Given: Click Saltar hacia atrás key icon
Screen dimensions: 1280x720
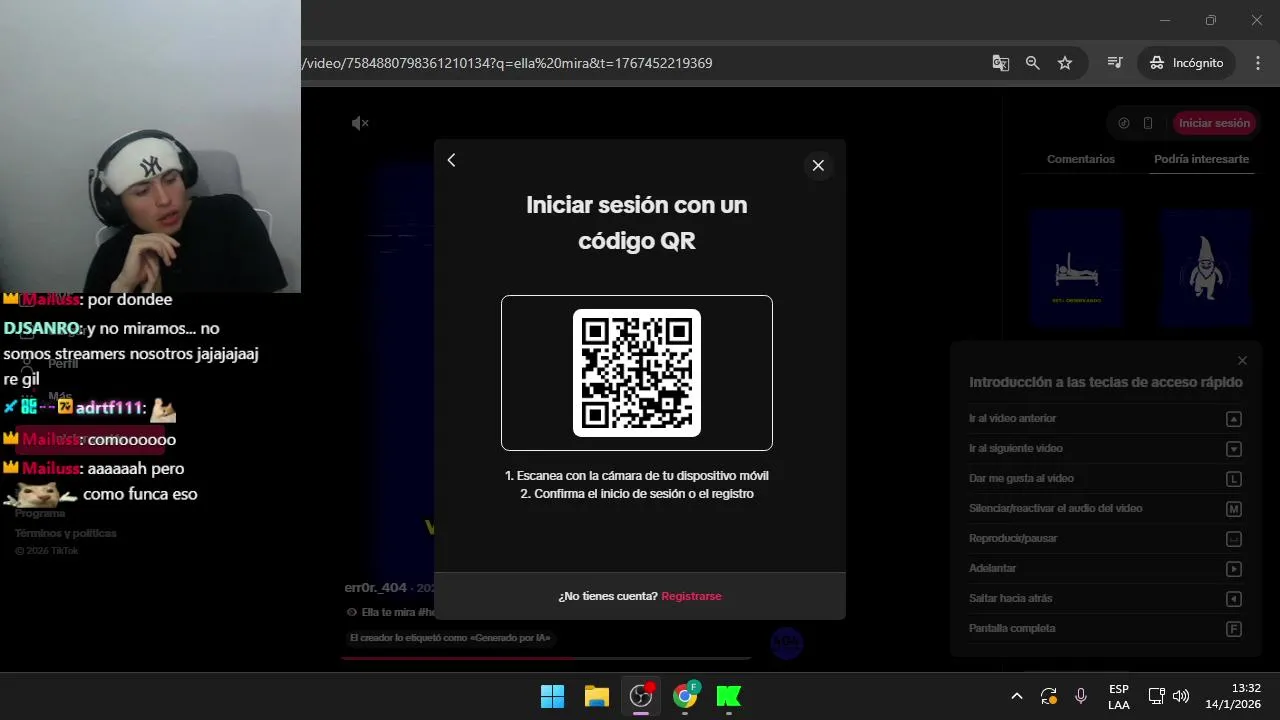Looking at the screenshot, I should pos(1234,599).
